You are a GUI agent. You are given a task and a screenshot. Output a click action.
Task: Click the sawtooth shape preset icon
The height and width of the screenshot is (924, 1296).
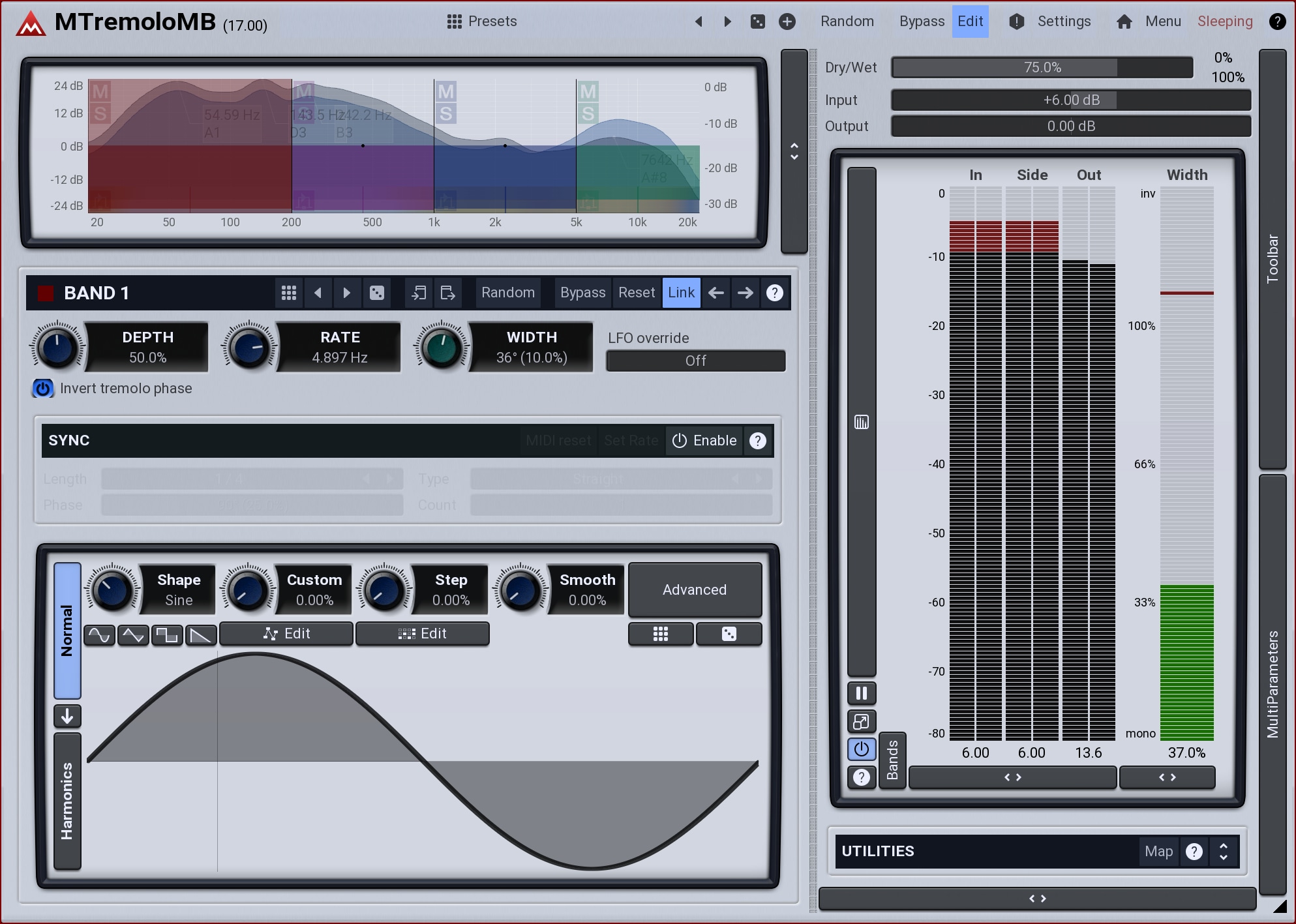[201, 634]
